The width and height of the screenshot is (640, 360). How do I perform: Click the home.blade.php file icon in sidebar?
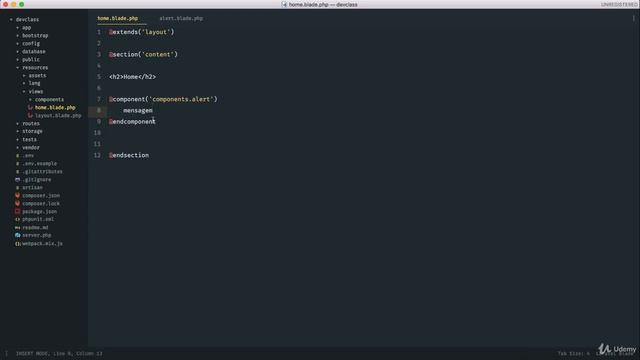(x=30, y=107)
